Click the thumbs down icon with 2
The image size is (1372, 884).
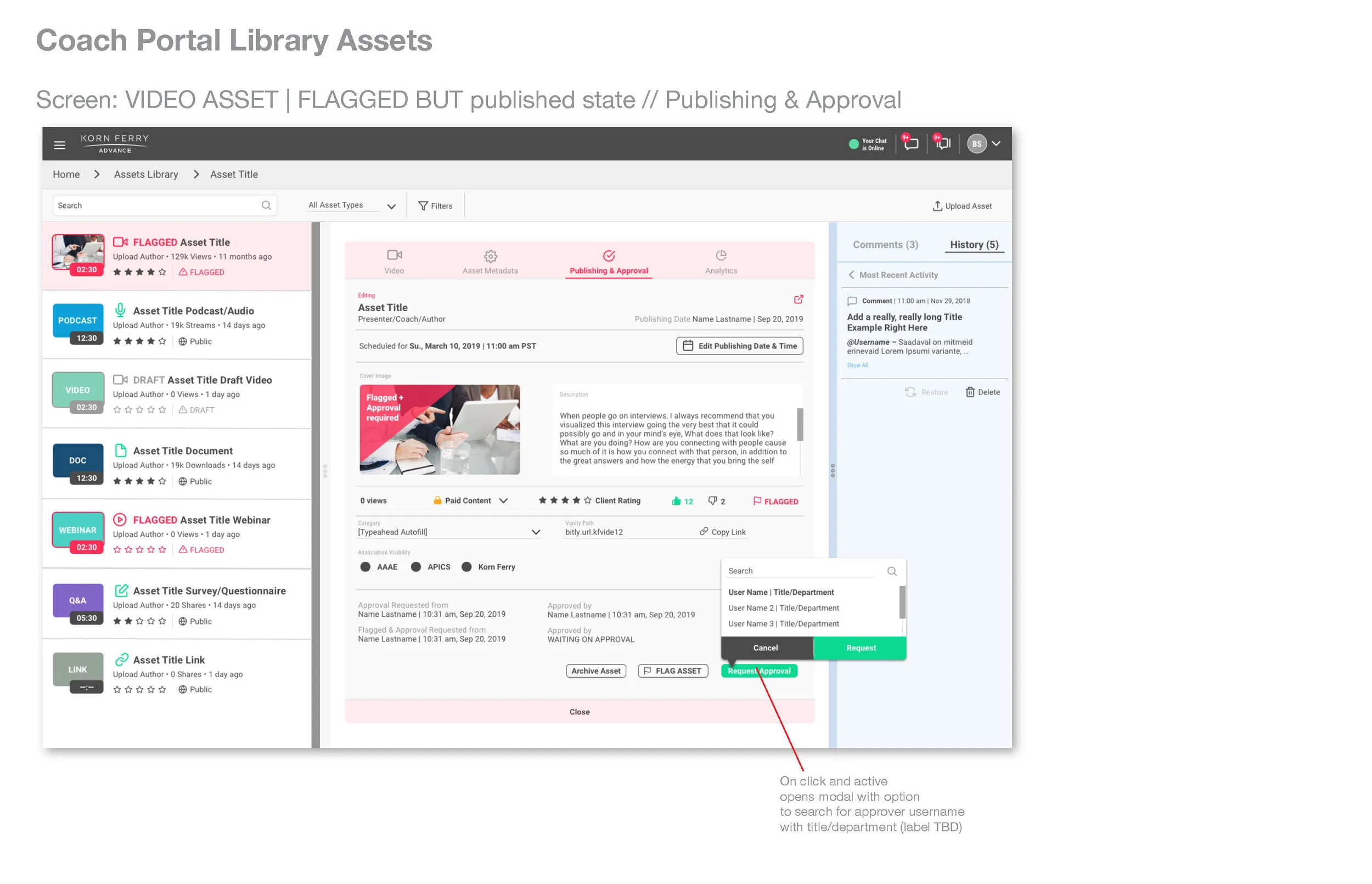tap(712, 500)
